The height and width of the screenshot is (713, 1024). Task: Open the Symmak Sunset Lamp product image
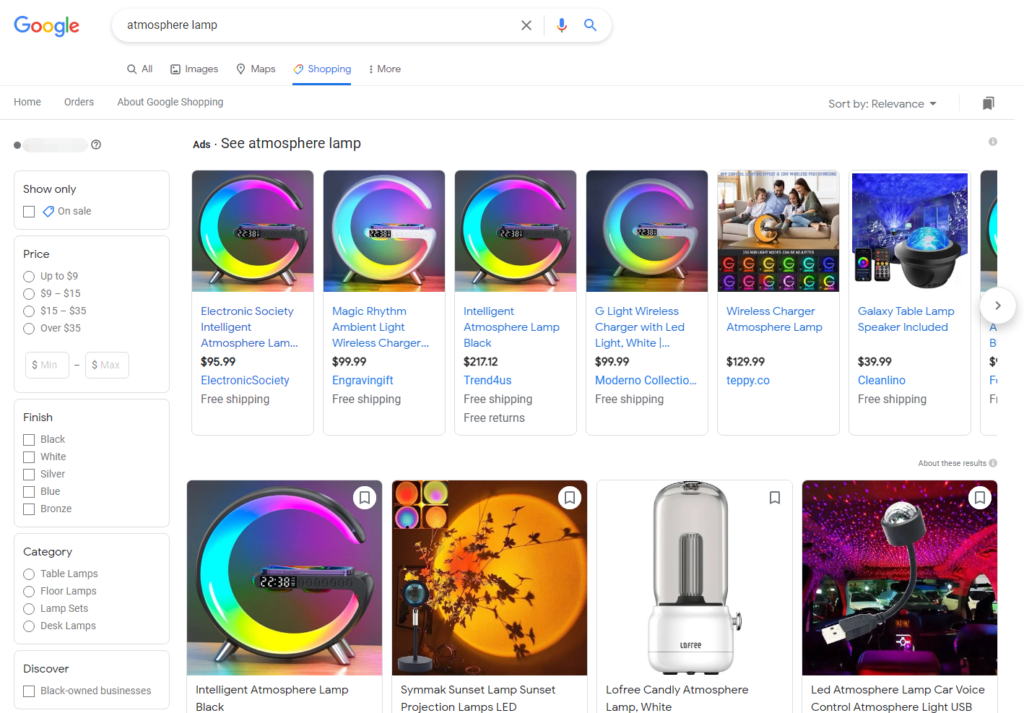coord(489,578)
